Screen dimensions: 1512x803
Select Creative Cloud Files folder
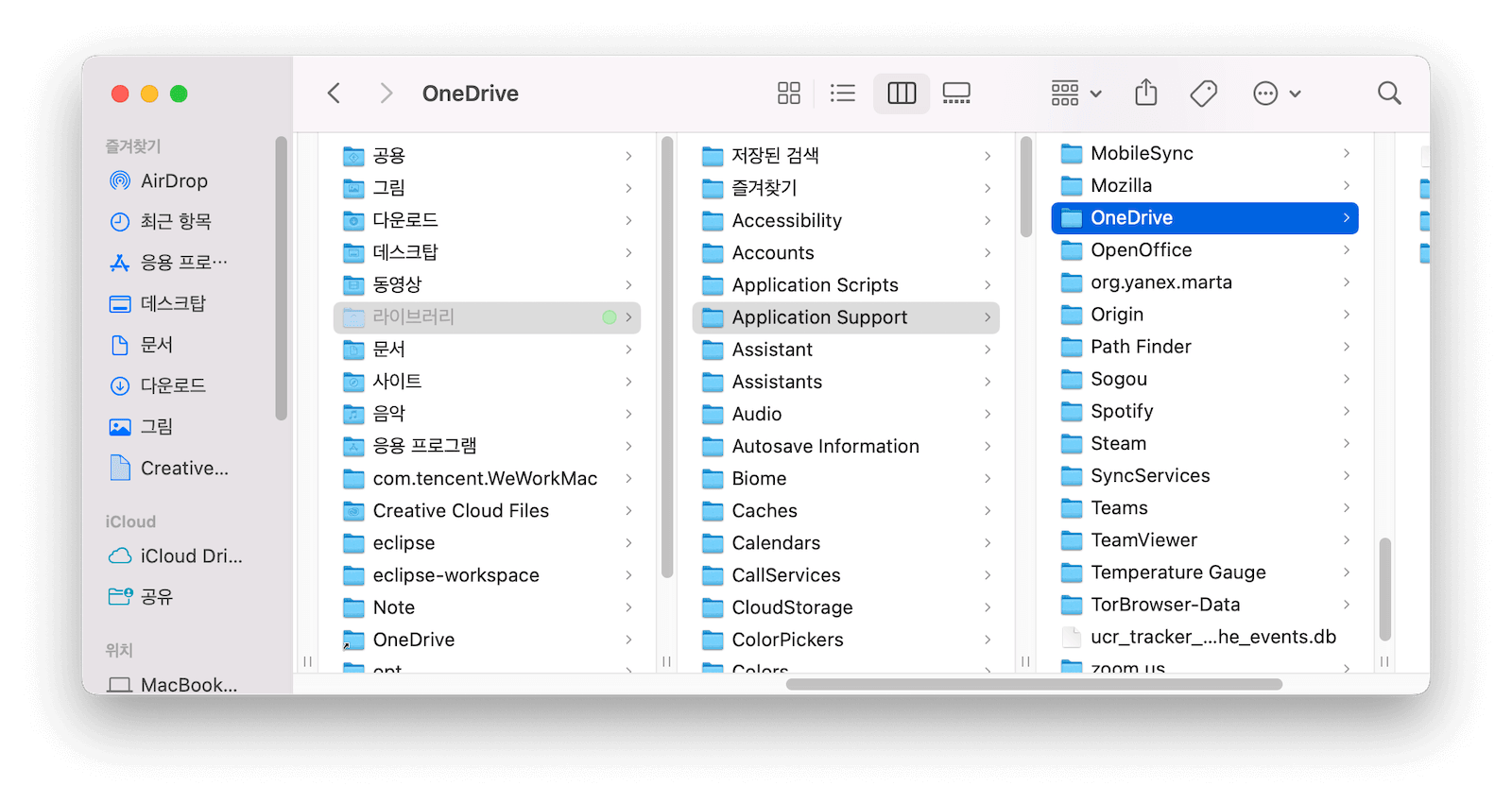click(x=487, y=510)
